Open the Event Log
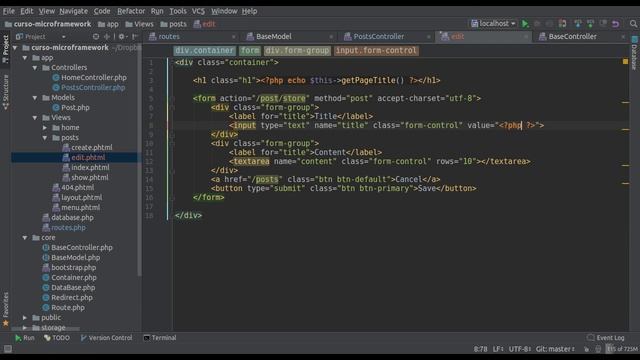The height and width of the screenshot is (360, 640). click(606, 338)
